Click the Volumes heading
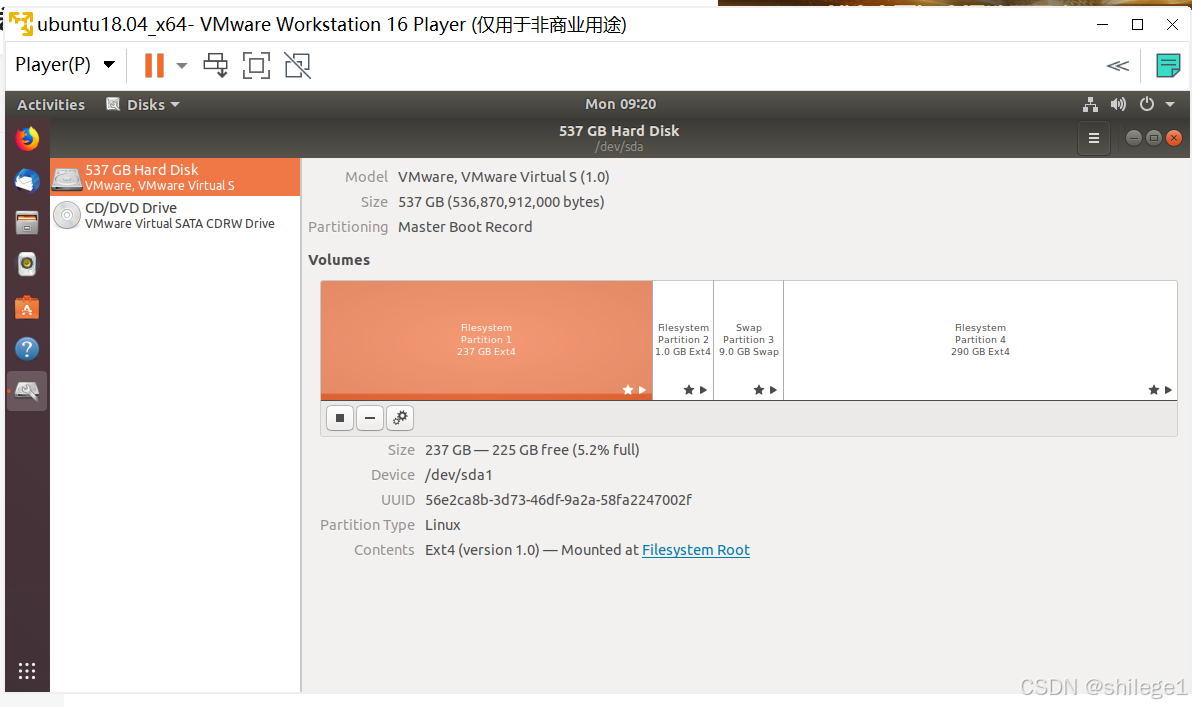 [339, 260]
